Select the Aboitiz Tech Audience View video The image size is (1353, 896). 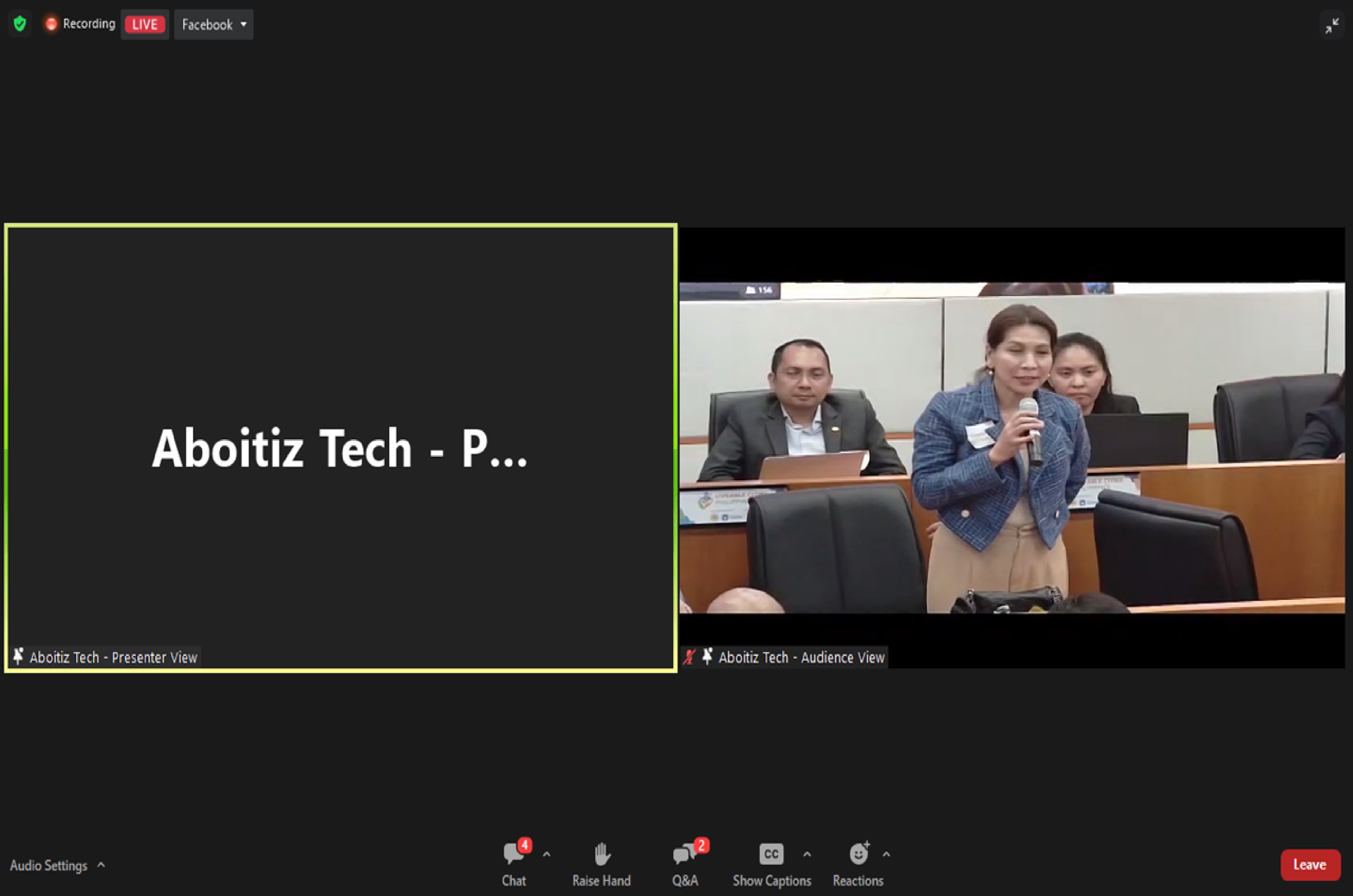coord(1011,447)
